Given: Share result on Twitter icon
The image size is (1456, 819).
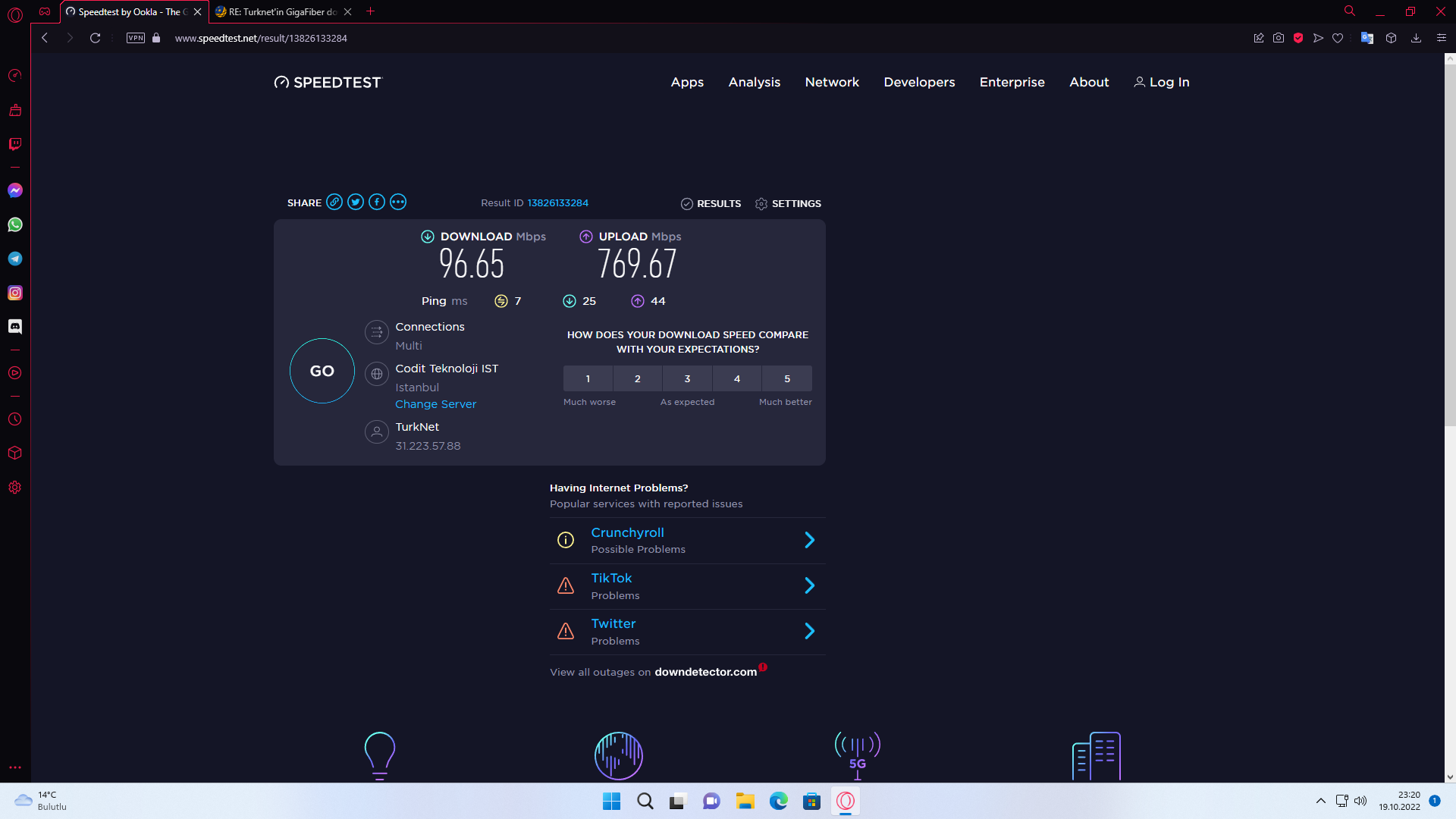Looking at the screenshot, I should [356, 202].
